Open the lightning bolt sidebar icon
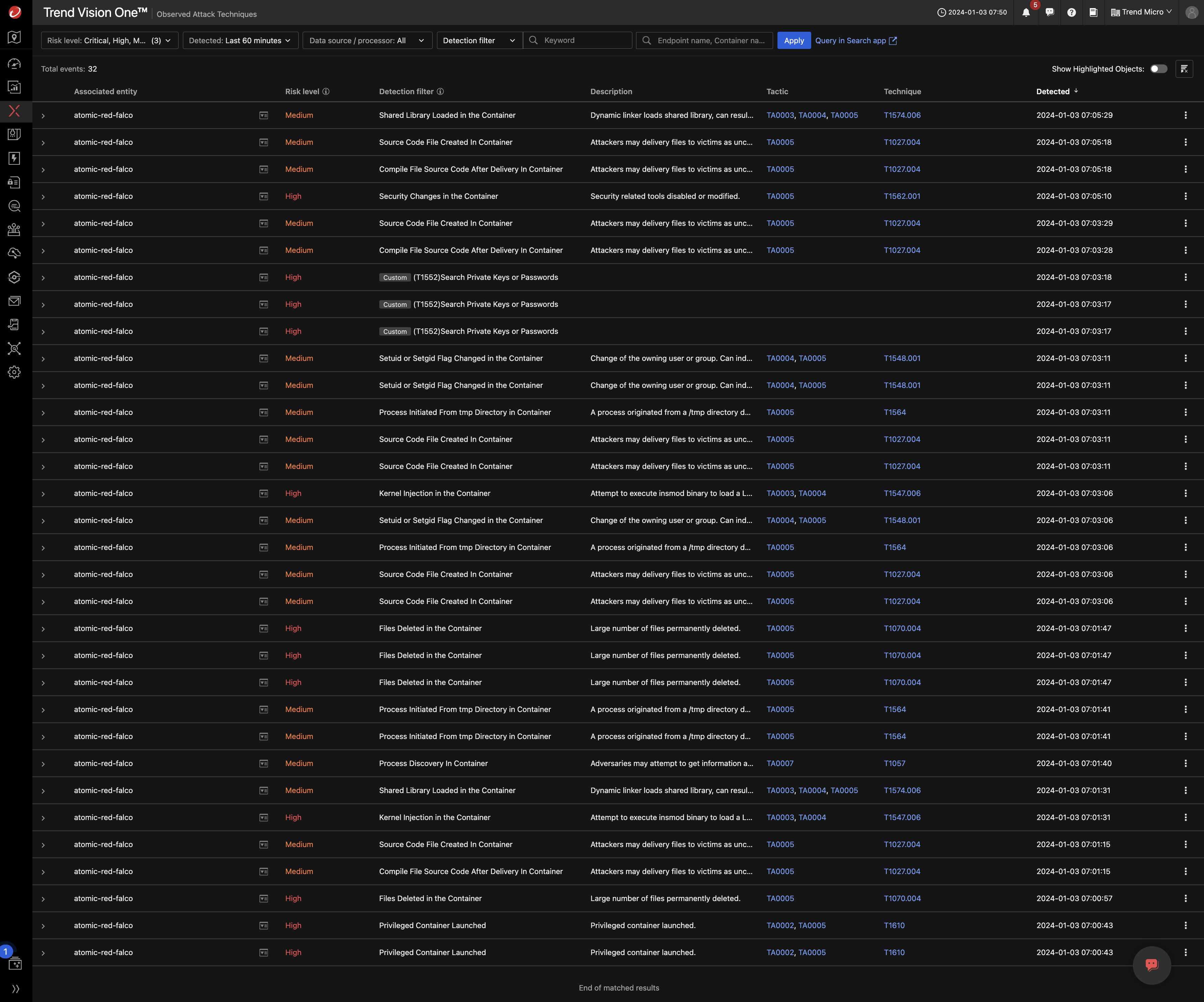 click(14, 158)
